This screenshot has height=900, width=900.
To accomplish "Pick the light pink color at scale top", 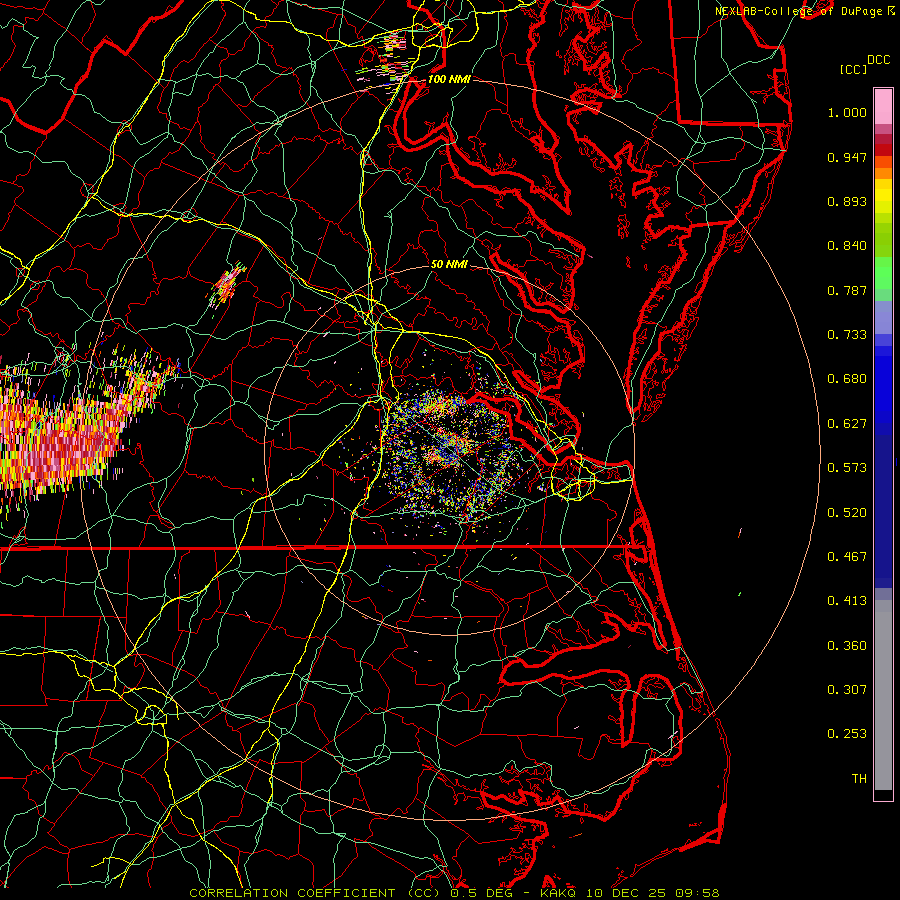I will coord(883,106).
